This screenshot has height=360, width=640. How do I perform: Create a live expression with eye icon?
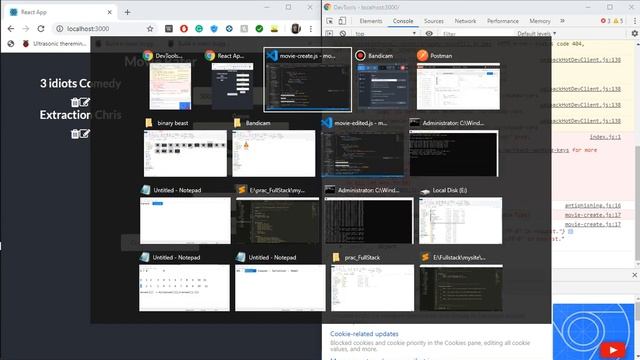click(x=429, y=33)
